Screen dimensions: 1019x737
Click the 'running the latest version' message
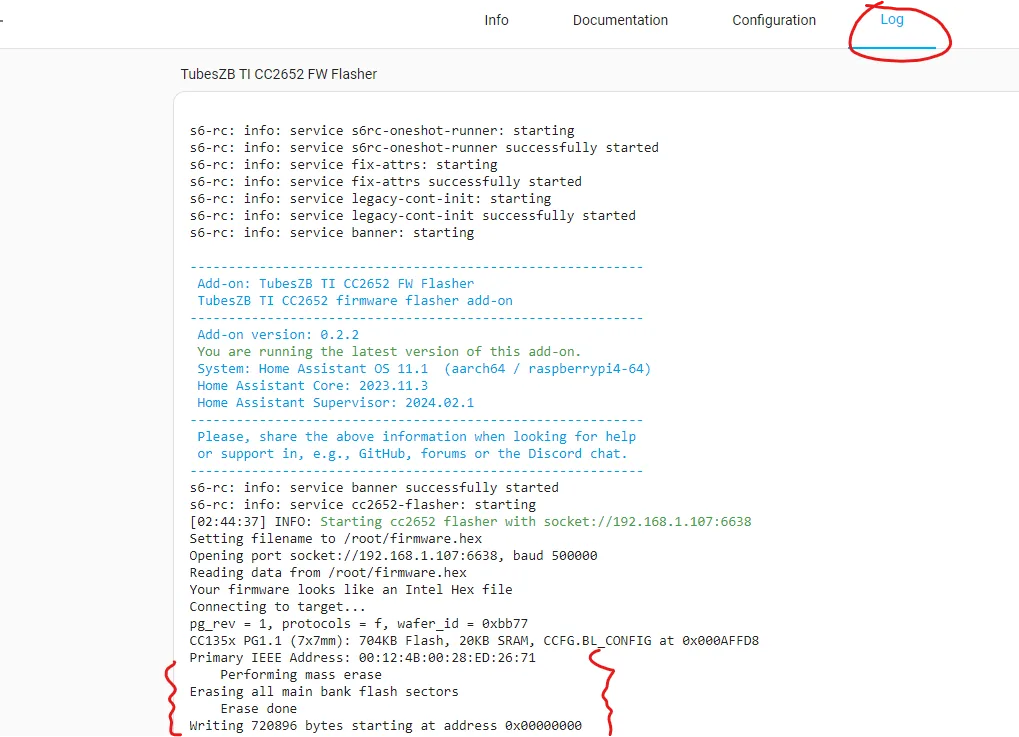point(389,352)
